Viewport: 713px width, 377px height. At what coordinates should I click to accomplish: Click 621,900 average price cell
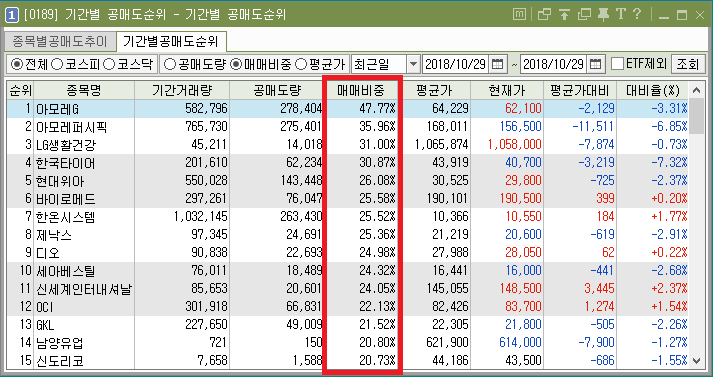coord(446,343)
